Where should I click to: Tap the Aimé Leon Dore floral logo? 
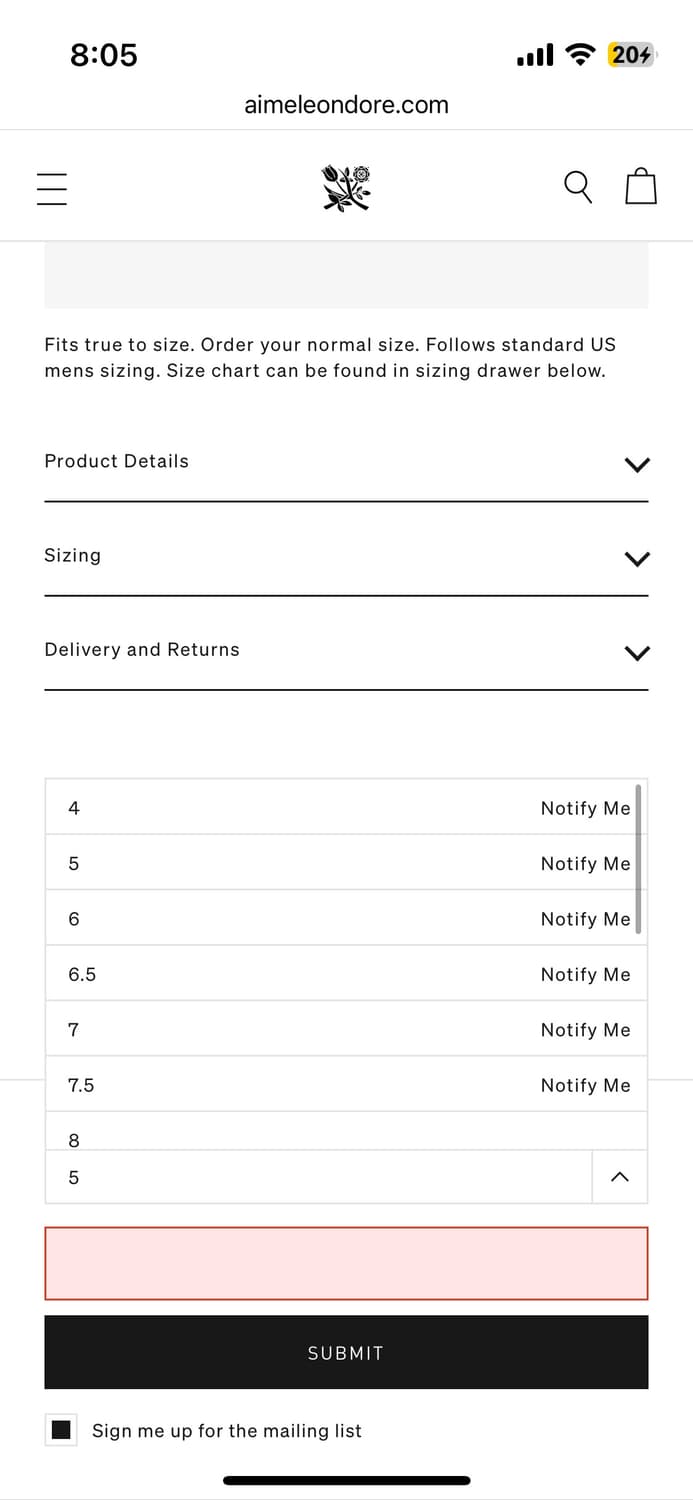pyautogui.click(x=346, y=187)
